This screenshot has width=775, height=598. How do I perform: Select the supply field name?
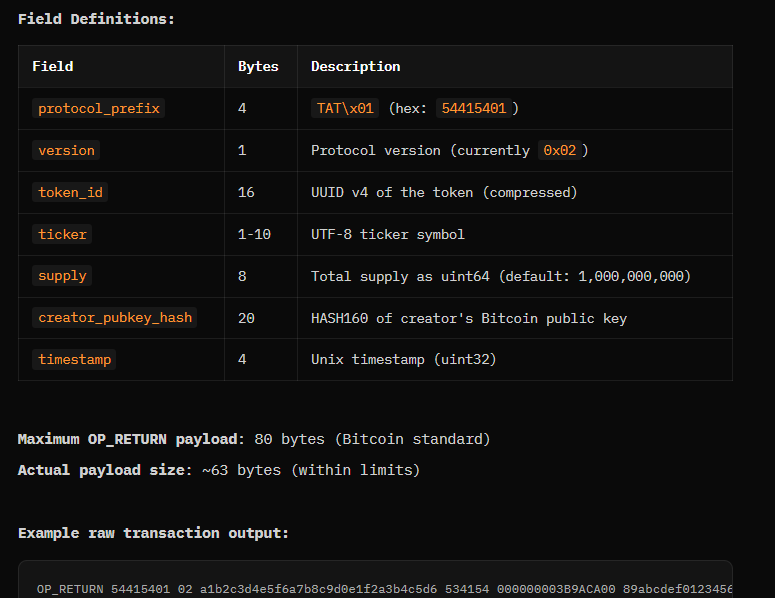(62, 276)
